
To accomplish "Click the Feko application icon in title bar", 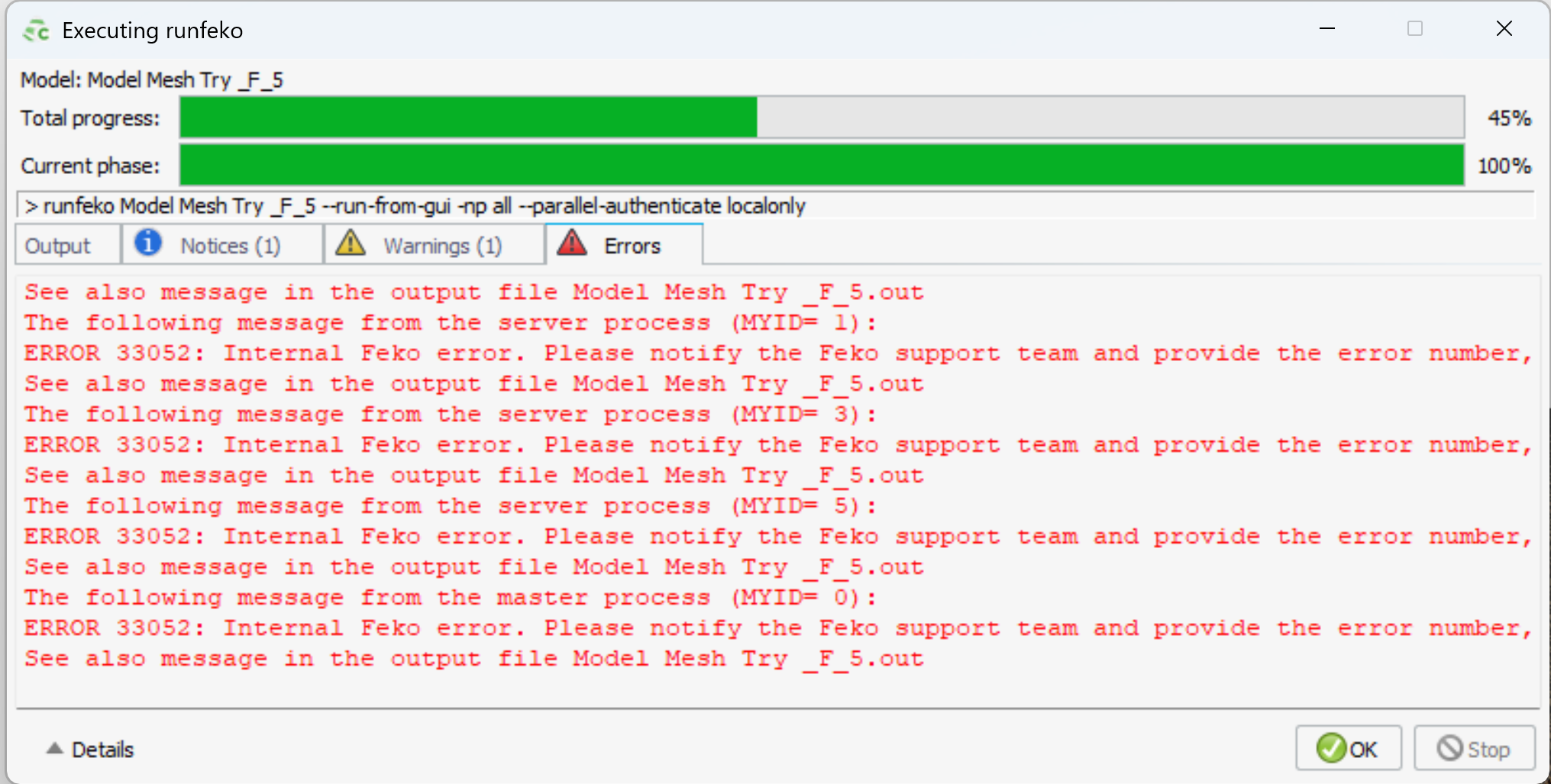I will coord(36,31).
